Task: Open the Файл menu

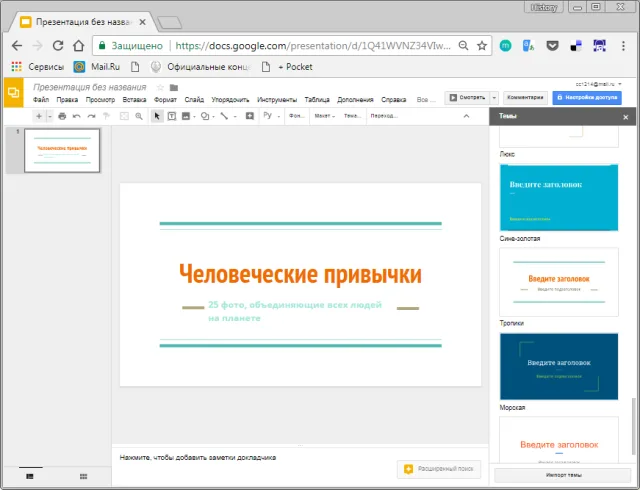Action: pyautogui.click(x=41, y=100)
